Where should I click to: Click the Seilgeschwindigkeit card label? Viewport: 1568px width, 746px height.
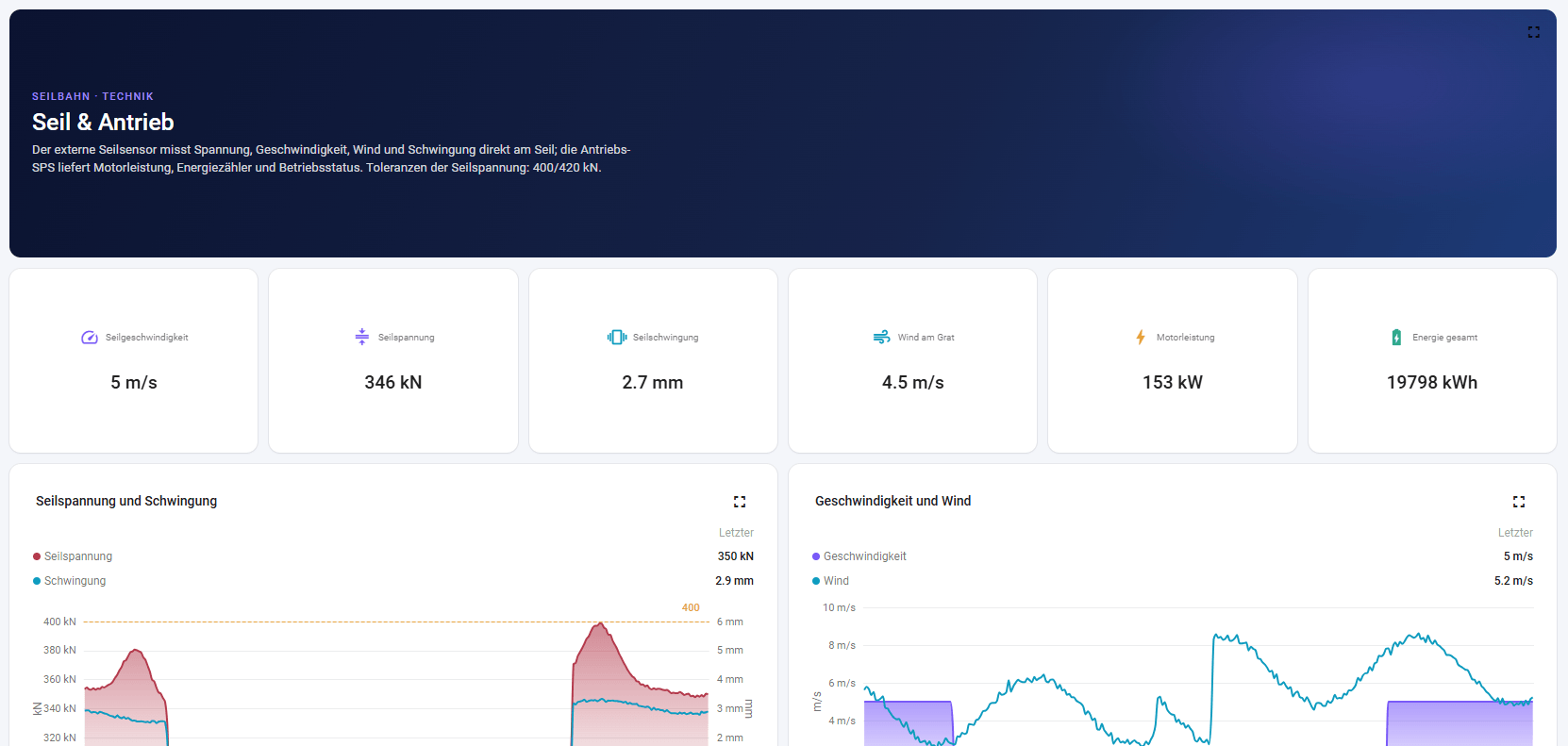[147, 338]
